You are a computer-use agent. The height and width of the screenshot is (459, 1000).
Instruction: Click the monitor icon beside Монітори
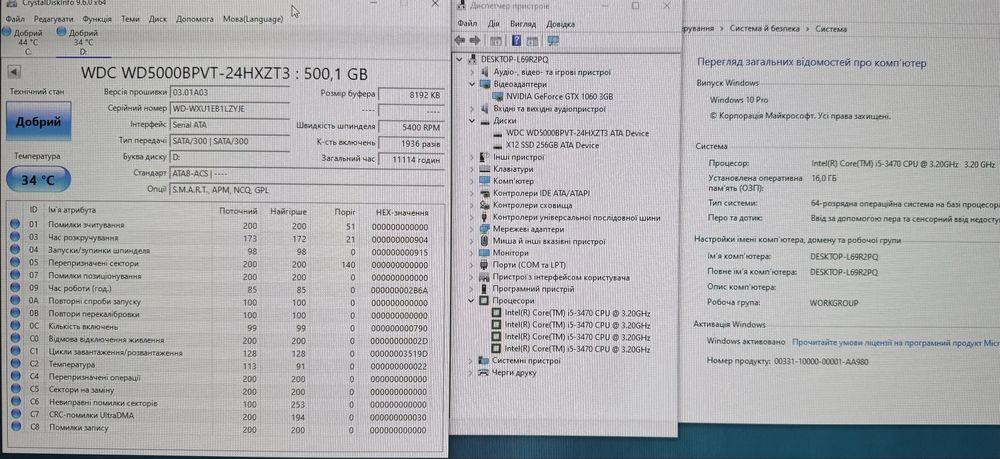[x=484, y=253]
